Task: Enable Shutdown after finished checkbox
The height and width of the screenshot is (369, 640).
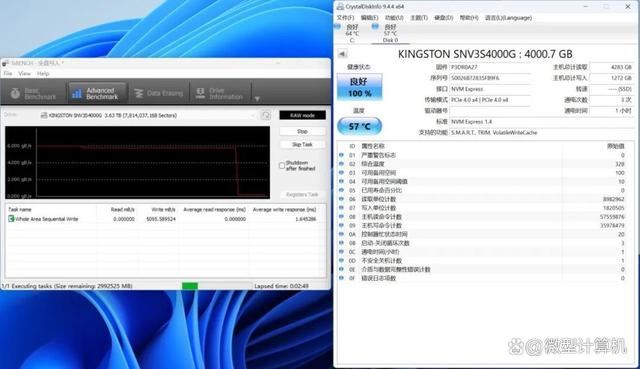Action: coord(282,165)
